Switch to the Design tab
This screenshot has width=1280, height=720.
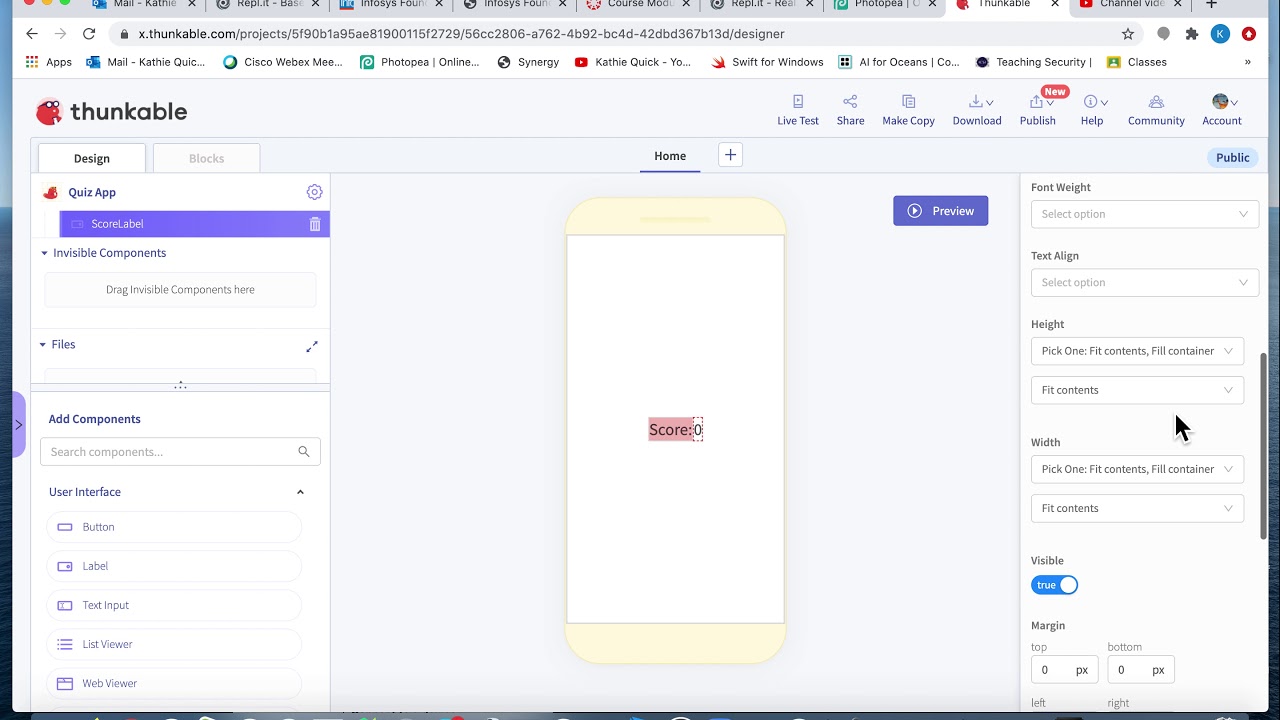pos(92,158)
